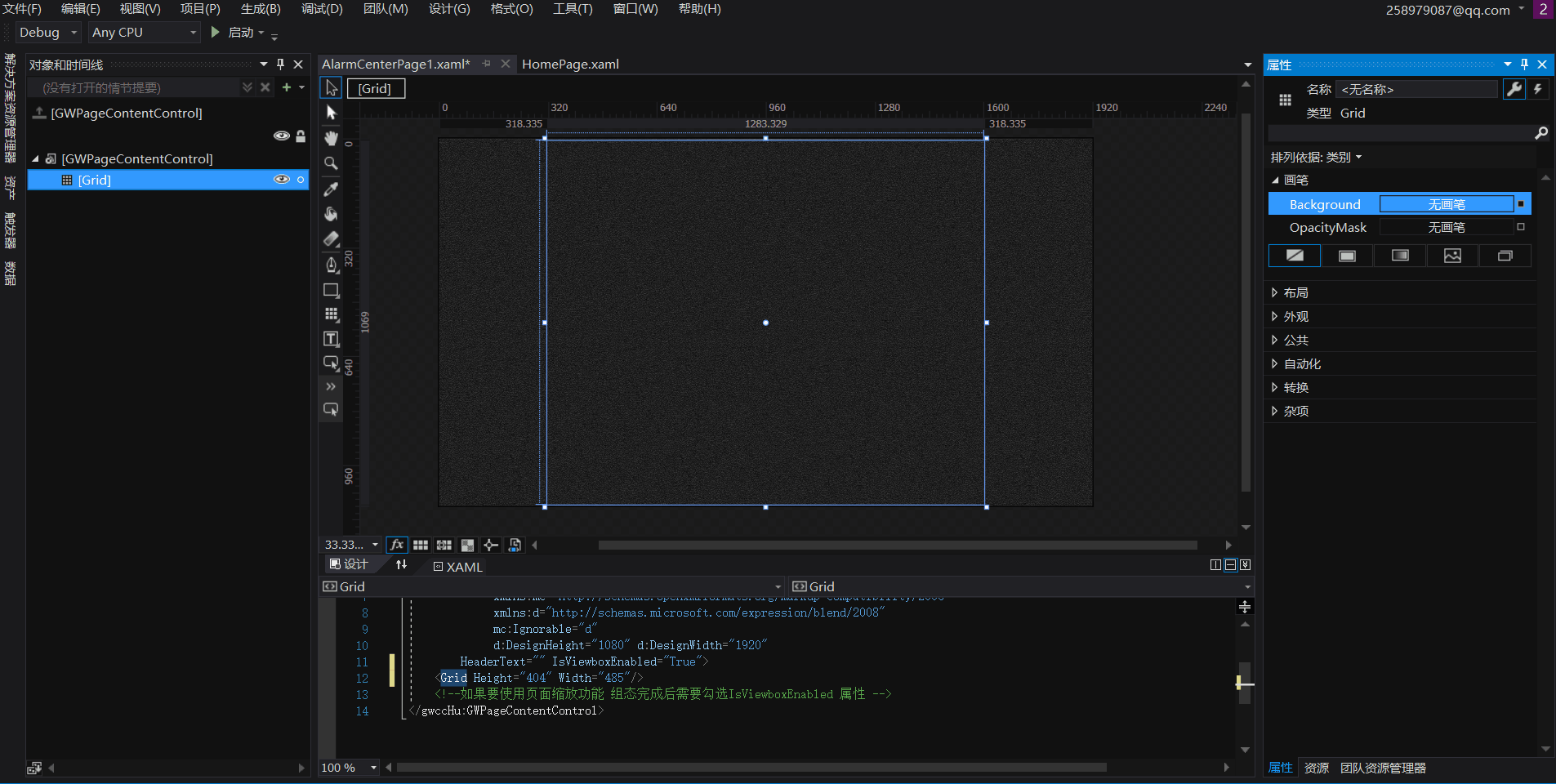Open the 调试(D) menu

322,9
